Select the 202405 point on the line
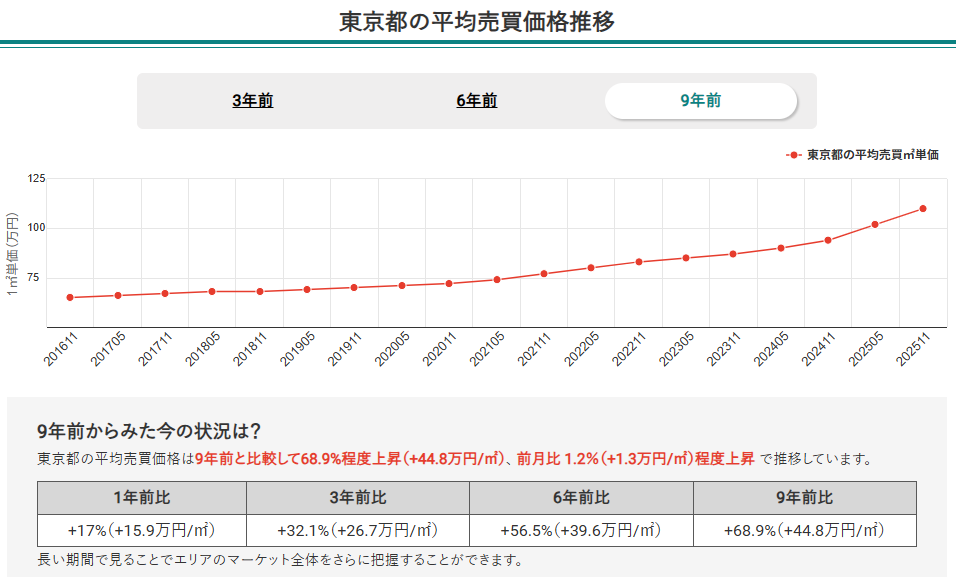Viewport: 956px width, 577px height. (782, 247)
